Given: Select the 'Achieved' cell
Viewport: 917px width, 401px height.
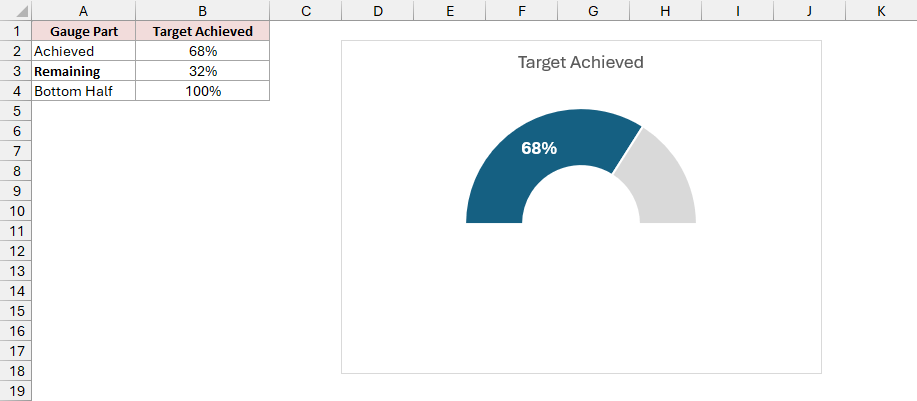Looking at the screenshot, I should (84, 51).
